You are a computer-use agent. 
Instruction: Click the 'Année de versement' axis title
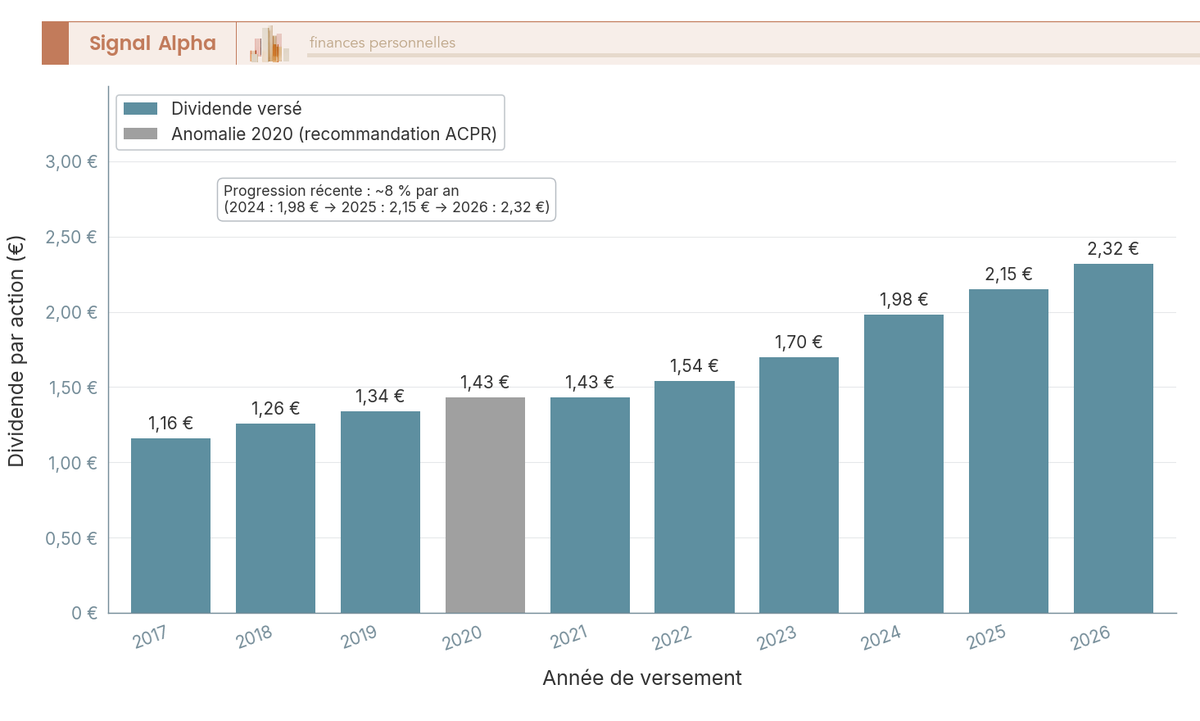tap(642, 678)
